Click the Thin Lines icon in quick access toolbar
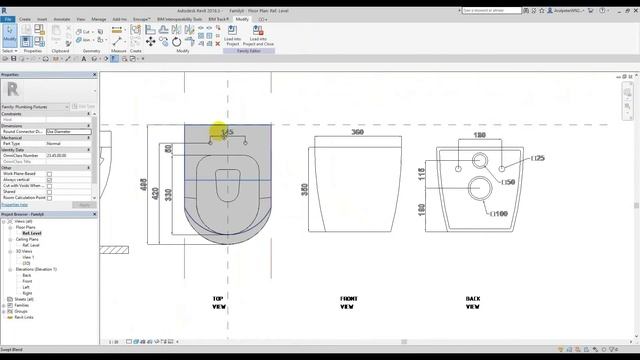 coord(115,59)
